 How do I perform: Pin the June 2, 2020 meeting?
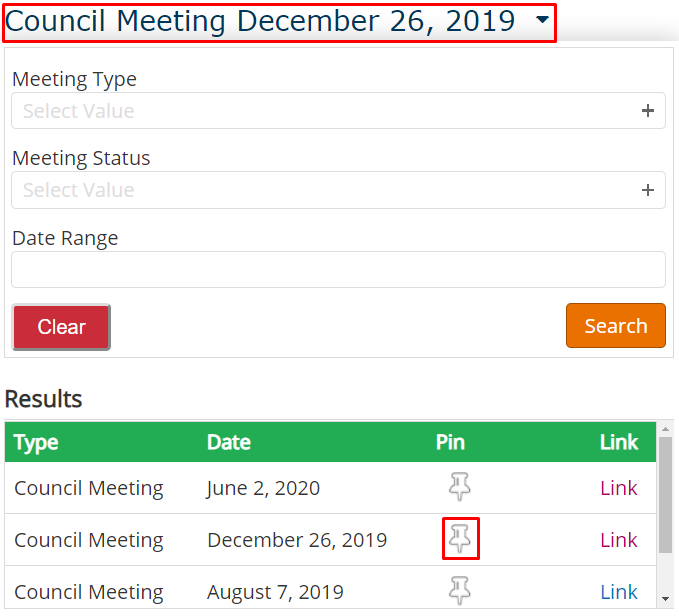click(x=459, y=487)
